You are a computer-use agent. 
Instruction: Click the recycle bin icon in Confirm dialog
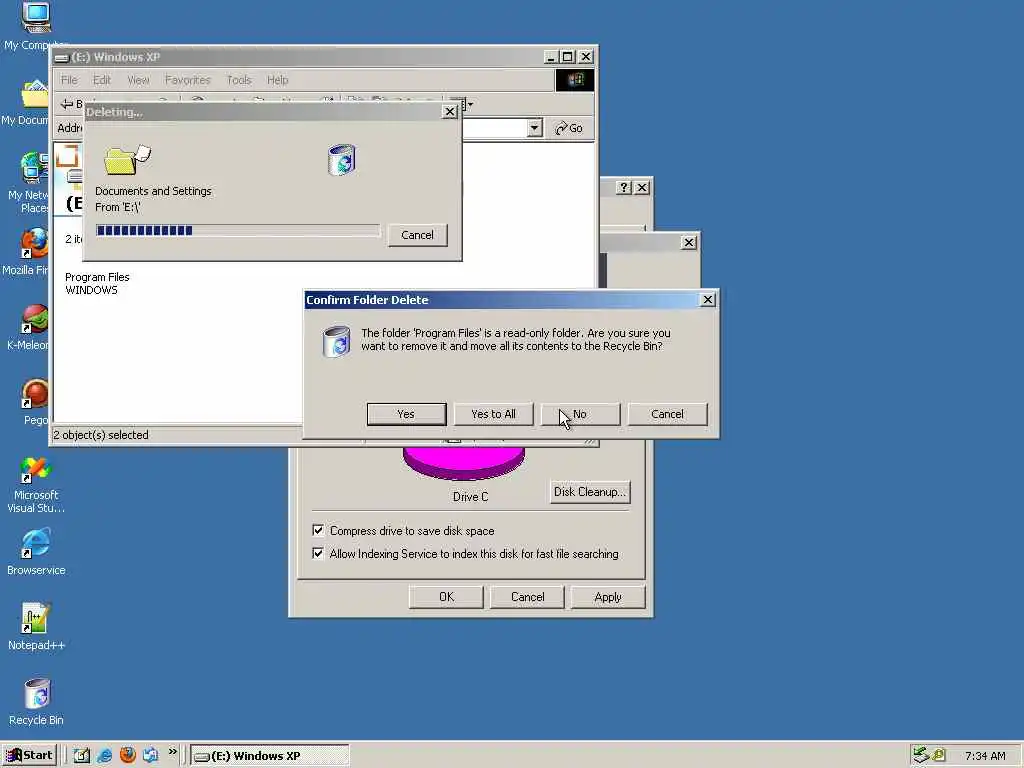336,342
